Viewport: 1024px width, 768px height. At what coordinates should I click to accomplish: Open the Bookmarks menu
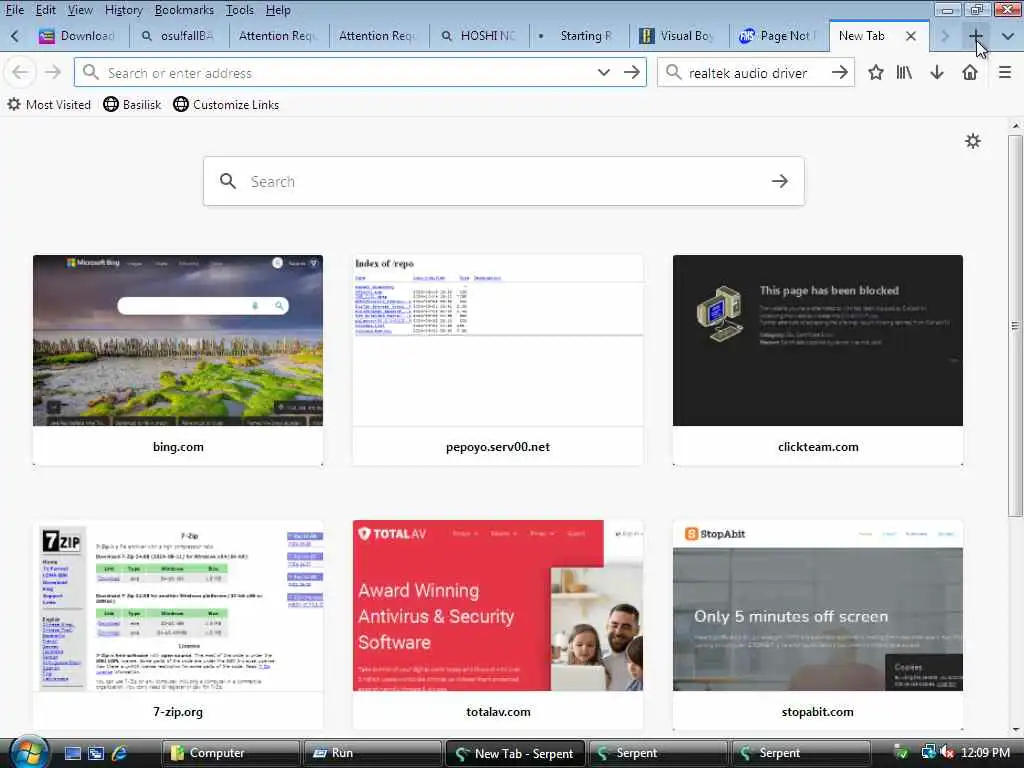coord(184,10)
